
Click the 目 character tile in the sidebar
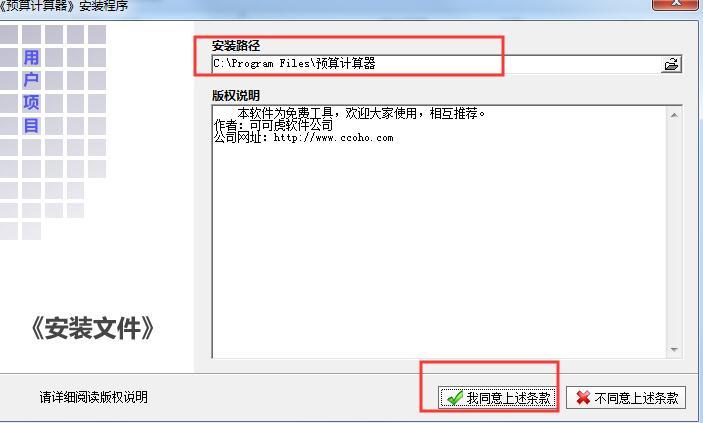31,126
